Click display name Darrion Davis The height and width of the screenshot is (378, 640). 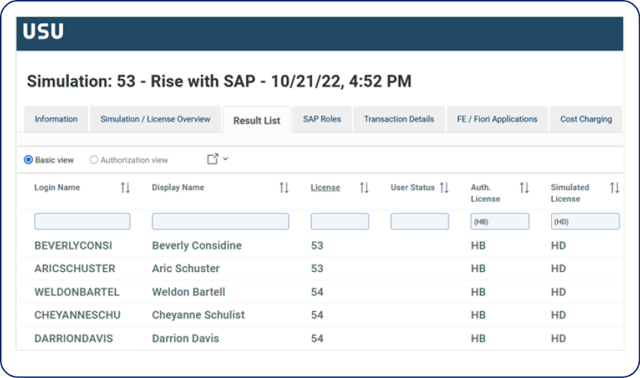[x=185, y=338]
